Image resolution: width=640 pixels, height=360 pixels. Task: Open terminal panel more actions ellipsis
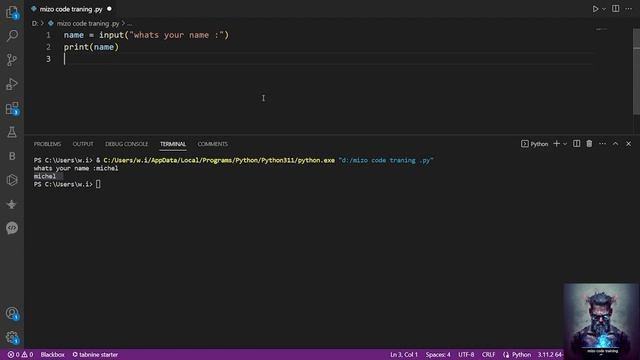coord(602,144)
